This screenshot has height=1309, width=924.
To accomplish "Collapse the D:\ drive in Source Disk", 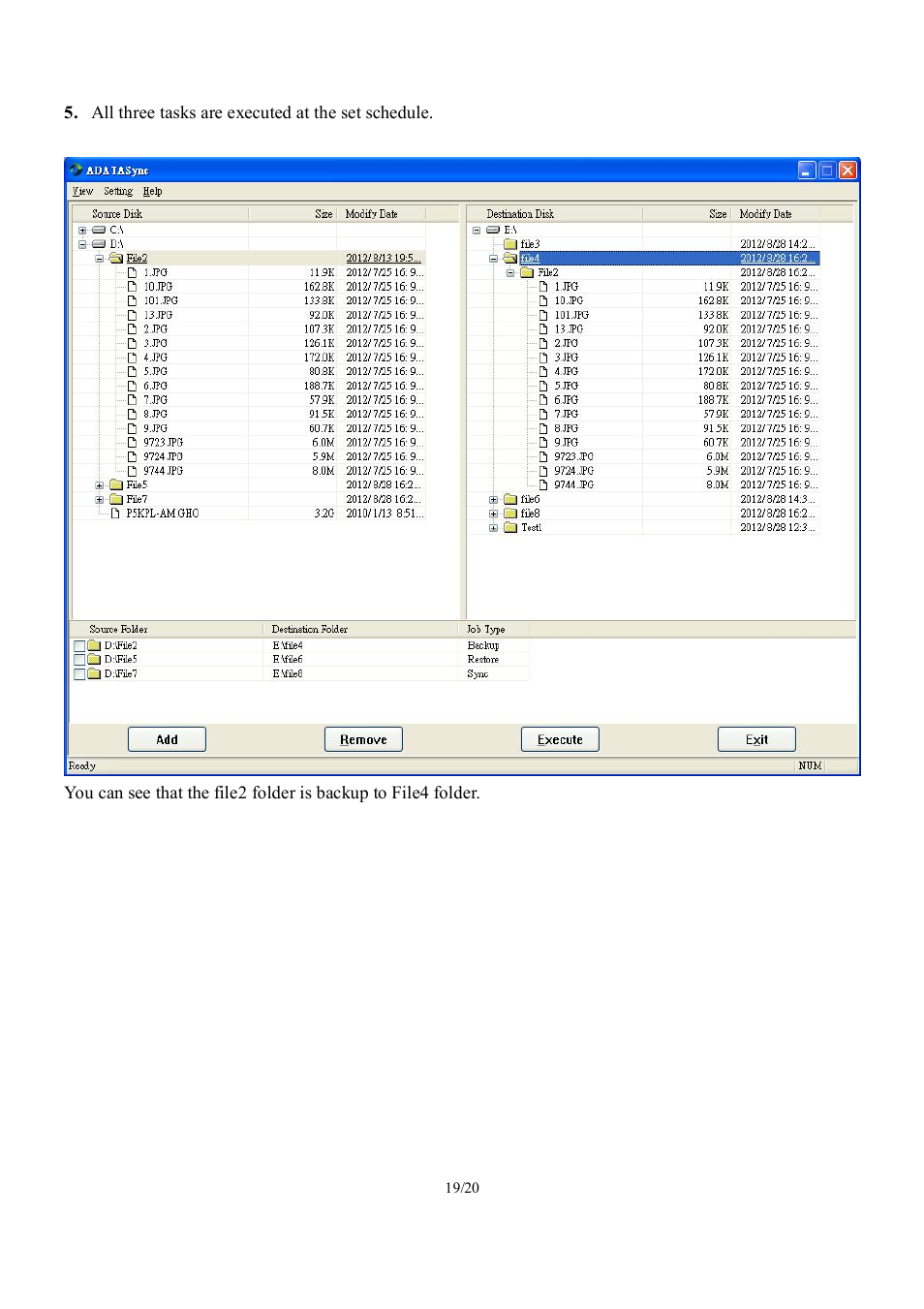I will click(82, 244).
